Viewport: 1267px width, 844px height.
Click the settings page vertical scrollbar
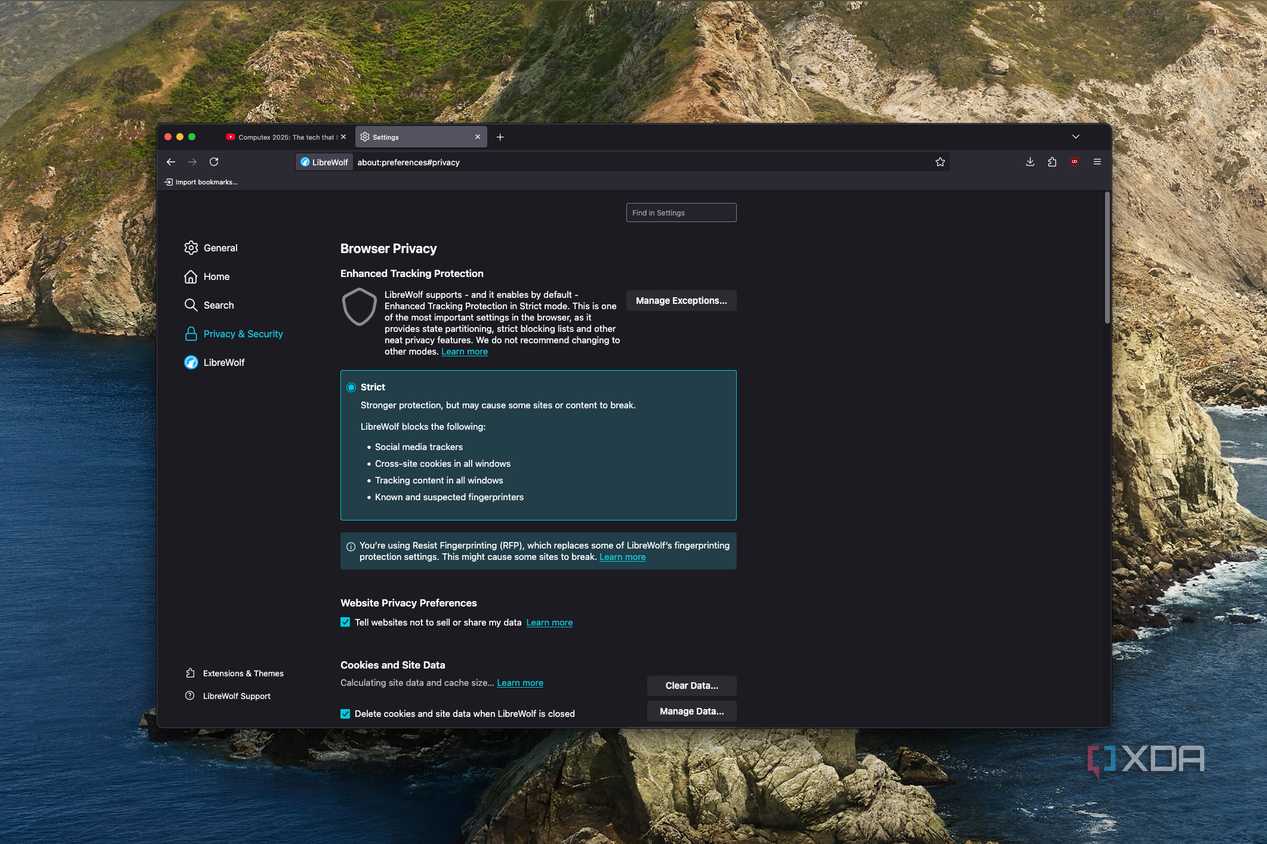click(x=1107, y=258)
